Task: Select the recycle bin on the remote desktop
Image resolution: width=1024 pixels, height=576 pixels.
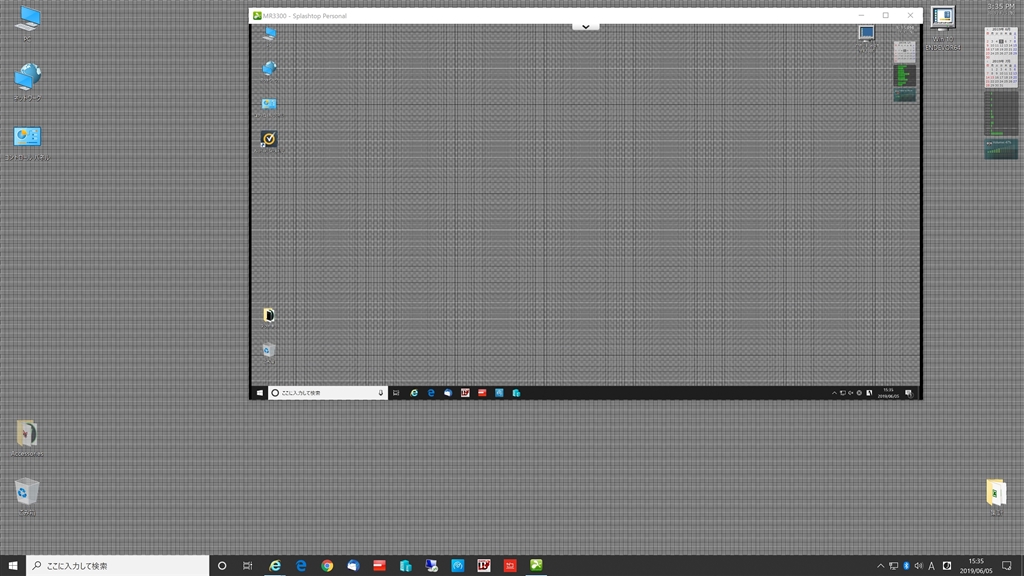Action: pos(269,351)
